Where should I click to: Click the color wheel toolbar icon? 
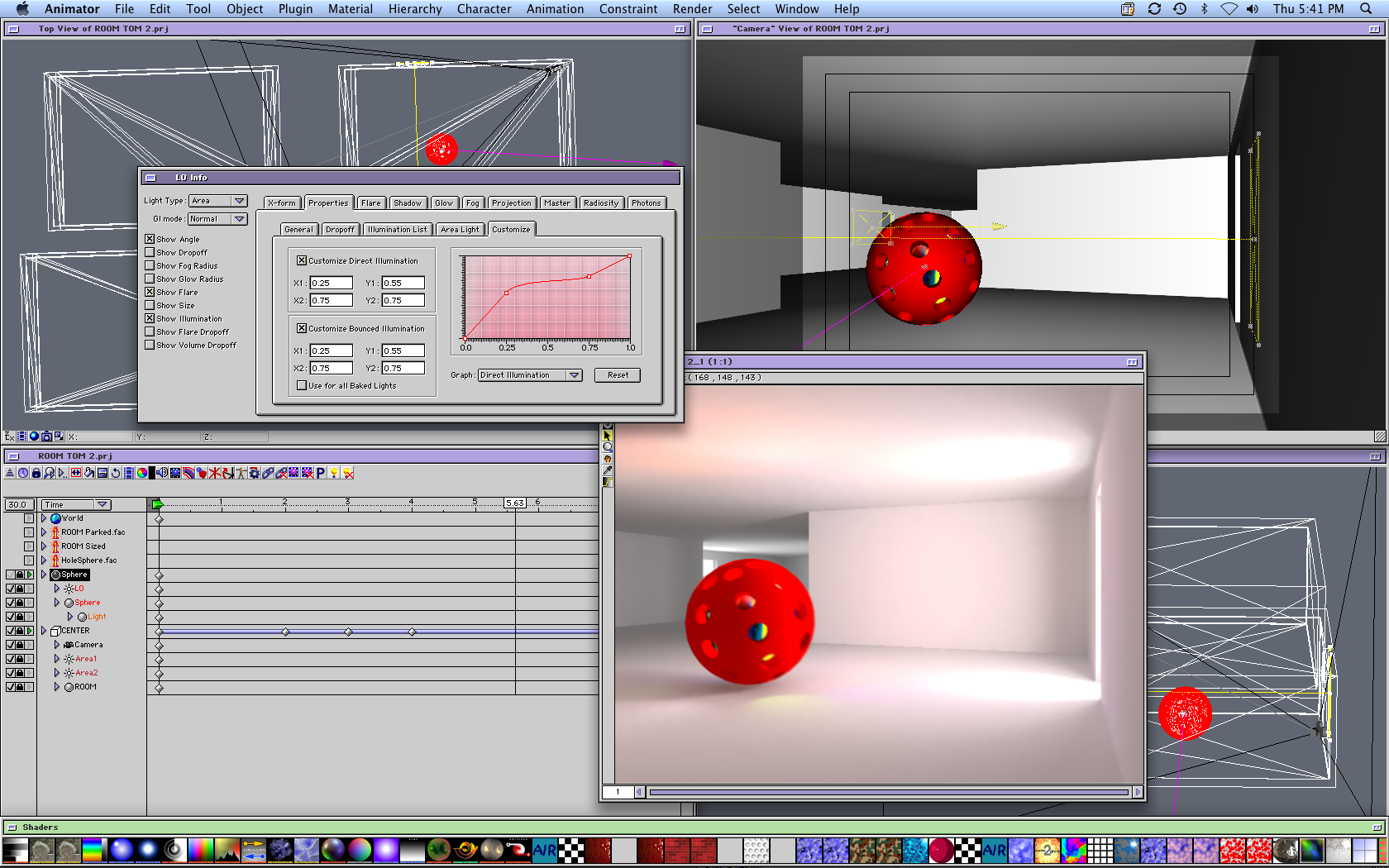tap(142, 473)
